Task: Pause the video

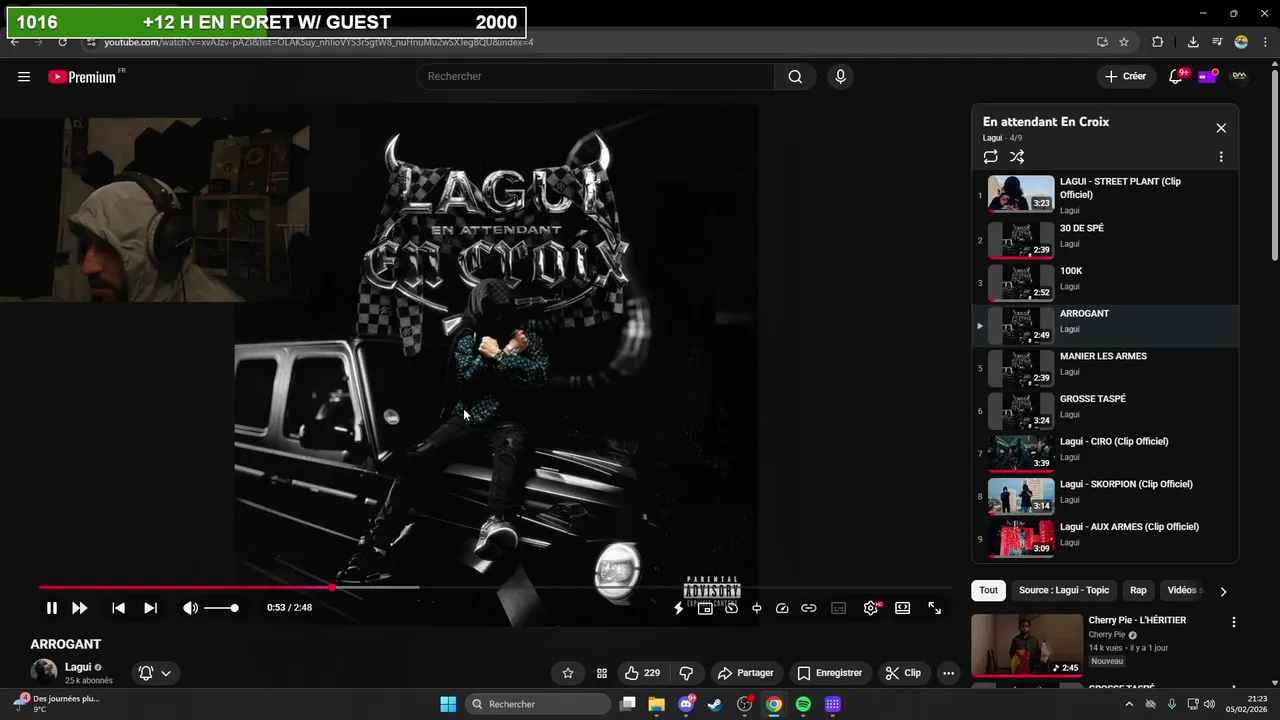Action: click(52, 608)
